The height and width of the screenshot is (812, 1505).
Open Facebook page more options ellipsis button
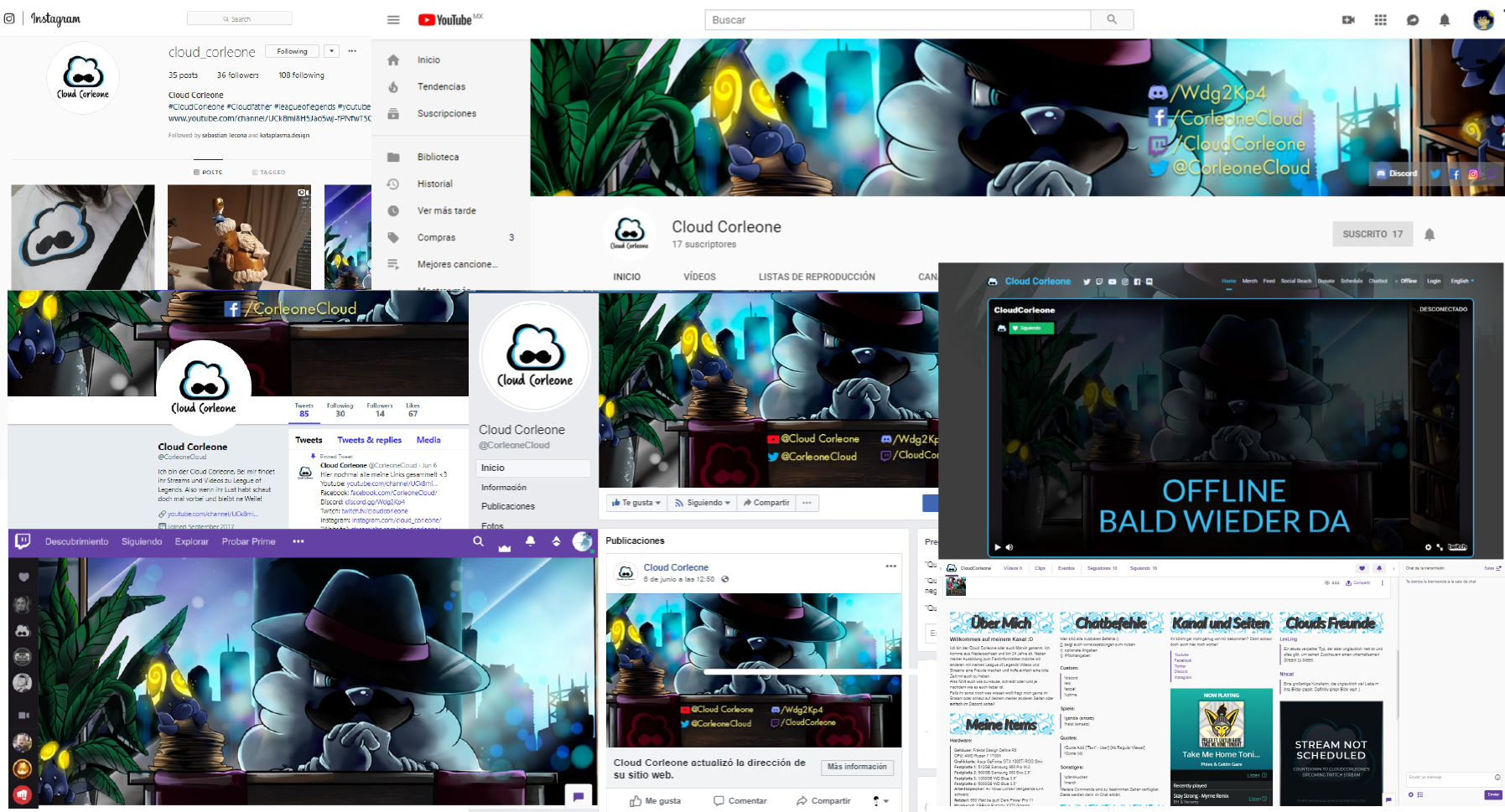tap(807, 503)
